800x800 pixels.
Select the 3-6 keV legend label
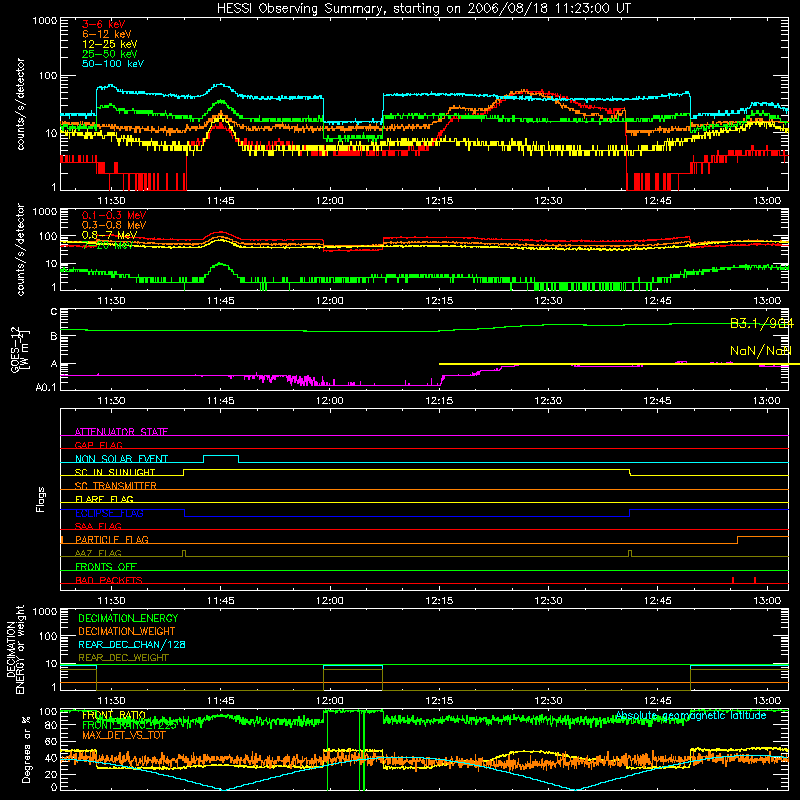click(x=103, y=24)
